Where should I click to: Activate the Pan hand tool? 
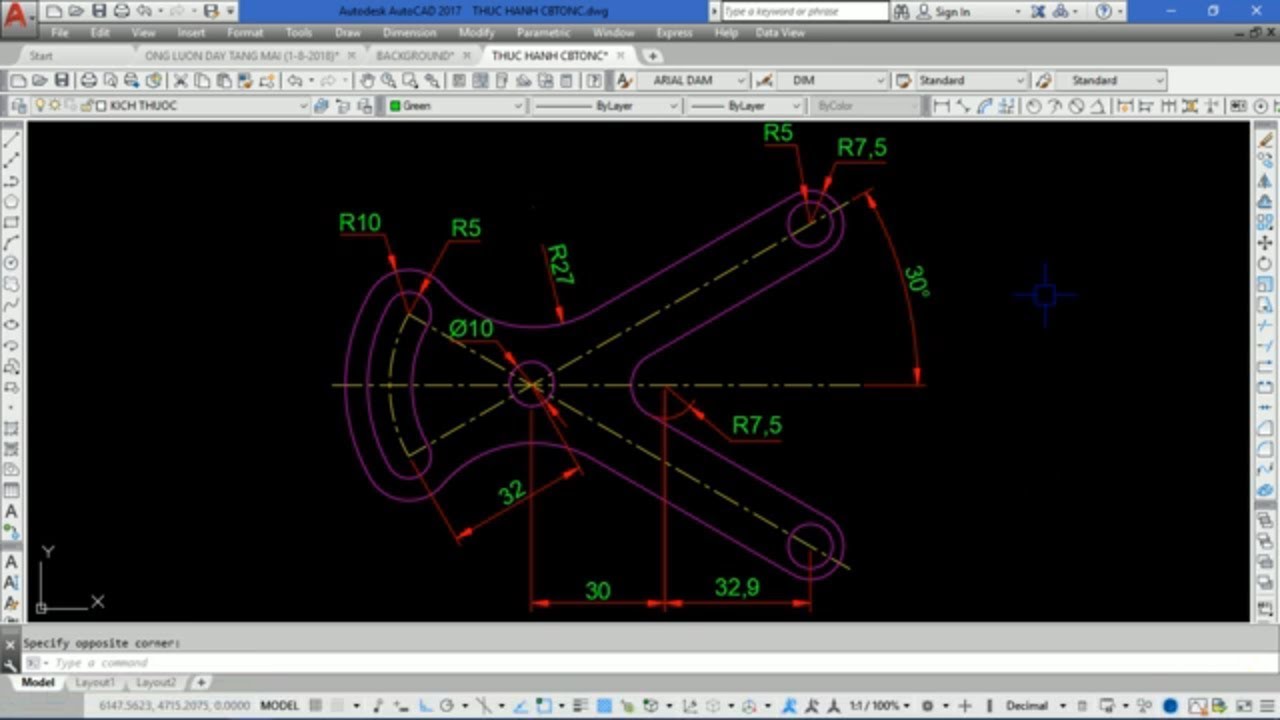pos(367,80)
